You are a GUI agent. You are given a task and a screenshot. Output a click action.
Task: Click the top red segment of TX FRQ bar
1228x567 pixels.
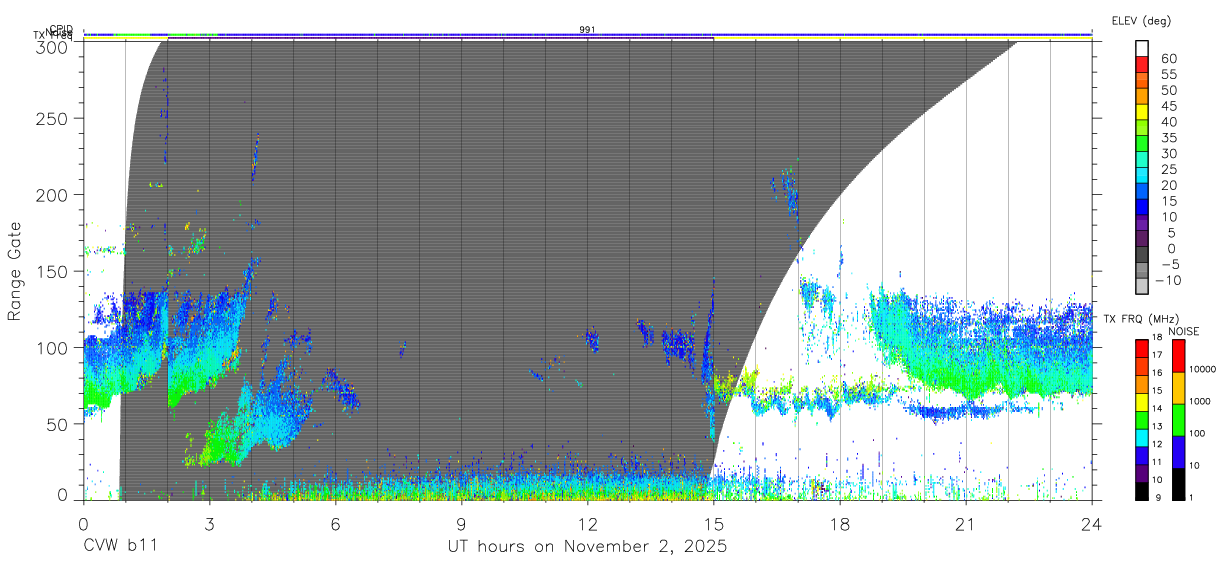click(1142, 349)
